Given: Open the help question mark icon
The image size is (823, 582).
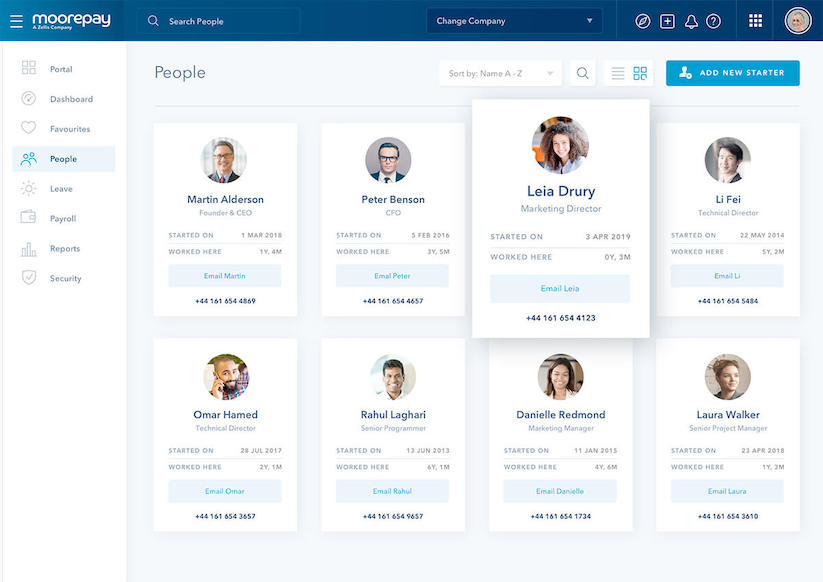Looking at the screenshot, I should (x=713, y=21).
